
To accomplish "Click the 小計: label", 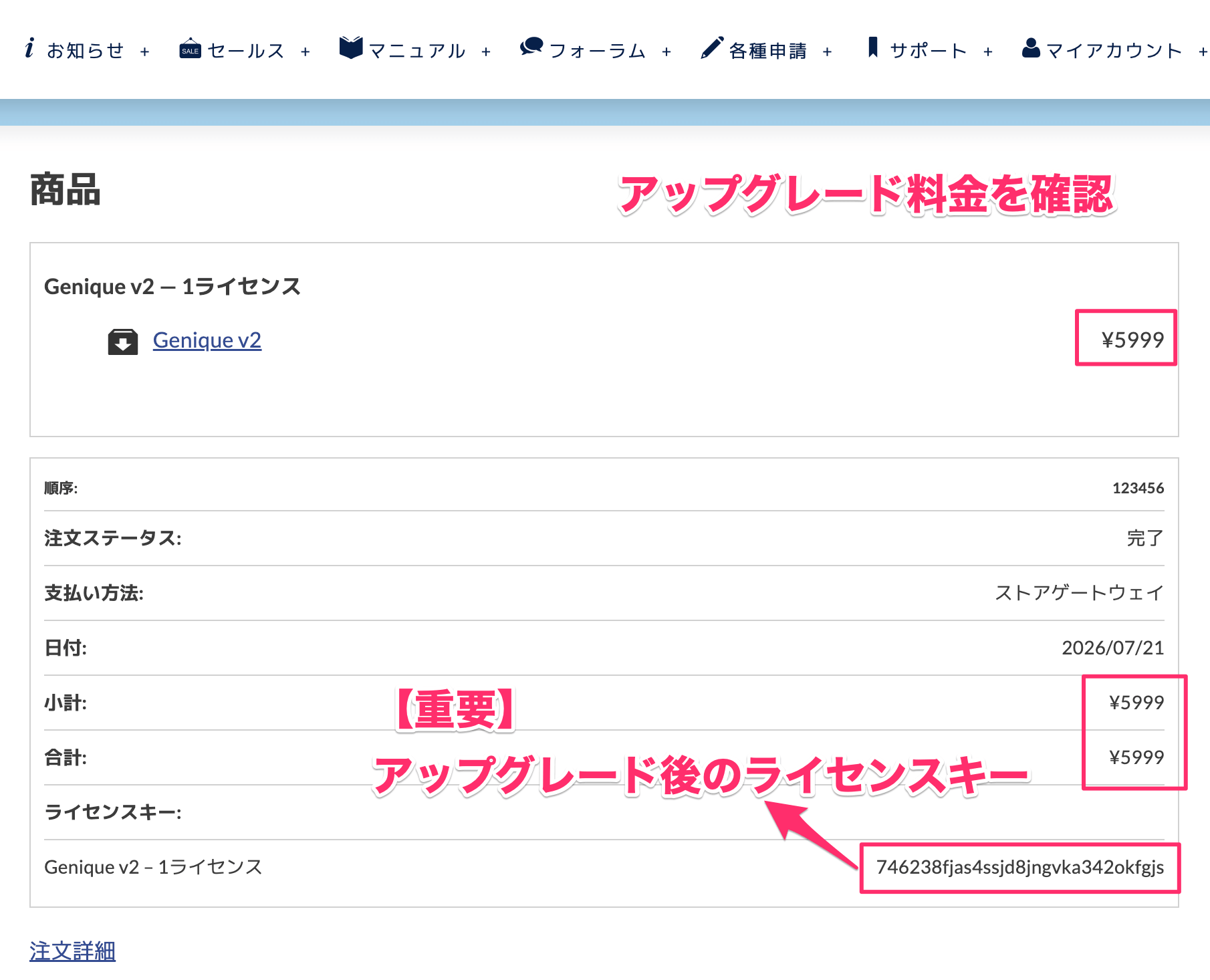I will tap(66, 702).
